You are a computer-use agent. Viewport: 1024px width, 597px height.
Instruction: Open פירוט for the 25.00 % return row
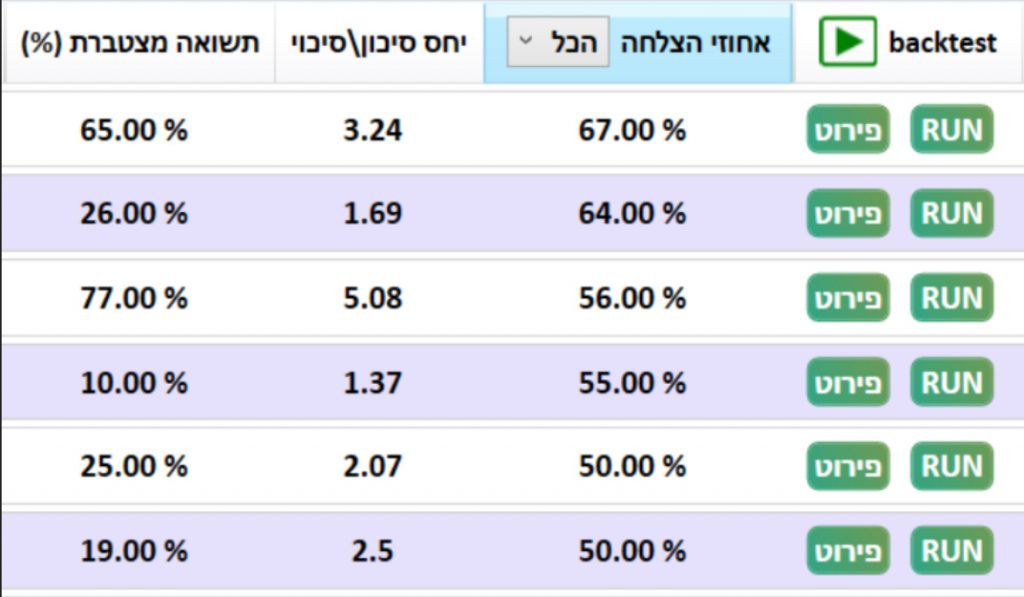(x=847, y=466)
